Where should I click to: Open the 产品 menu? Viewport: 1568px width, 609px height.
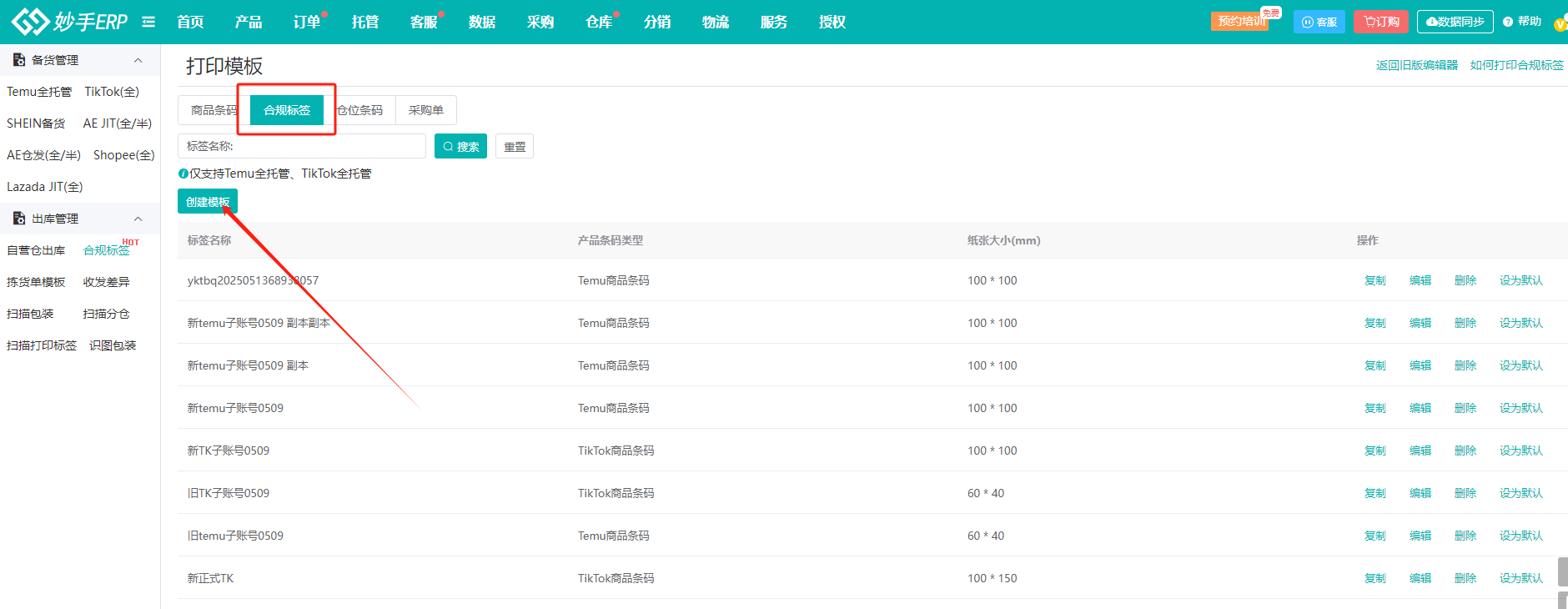[249, 22]
